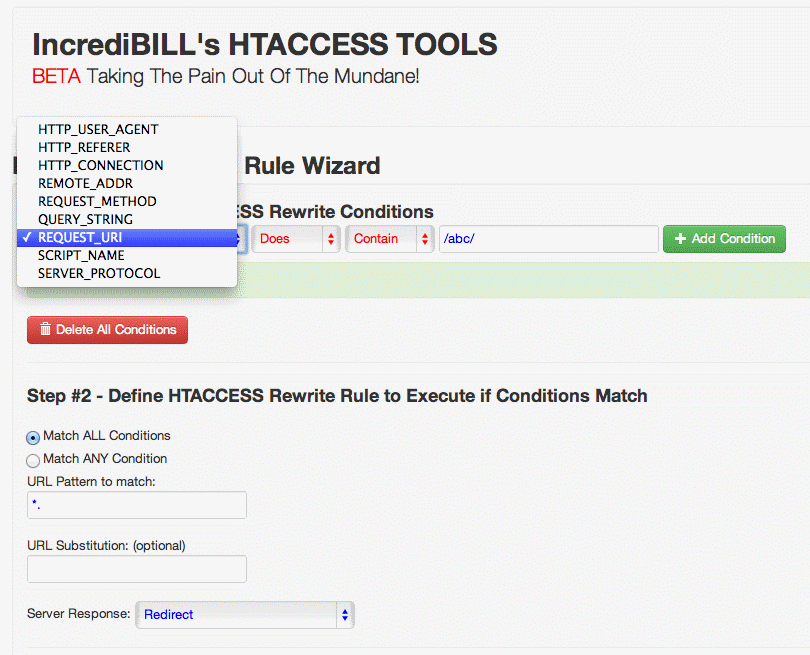
Task: Open the Does dropdown
Action: (296, 239)
